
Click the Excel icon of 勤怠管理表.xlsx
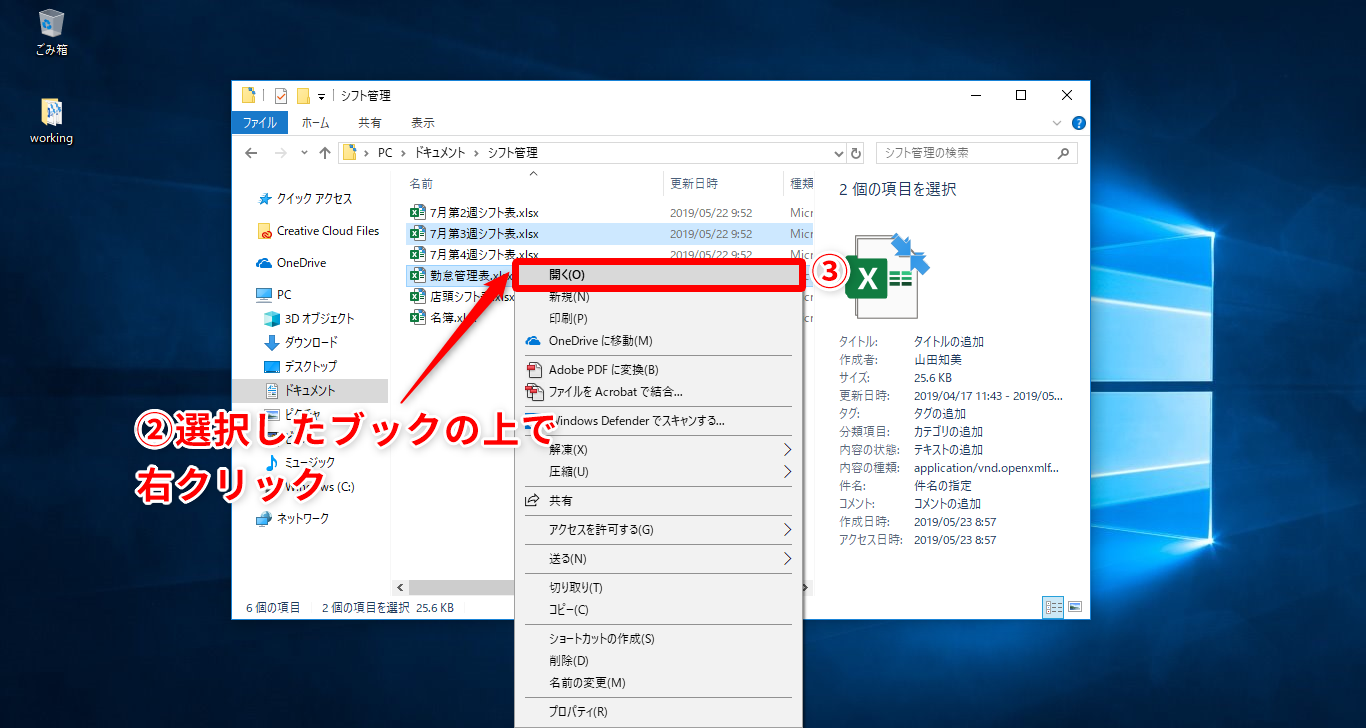pos(418,275)
